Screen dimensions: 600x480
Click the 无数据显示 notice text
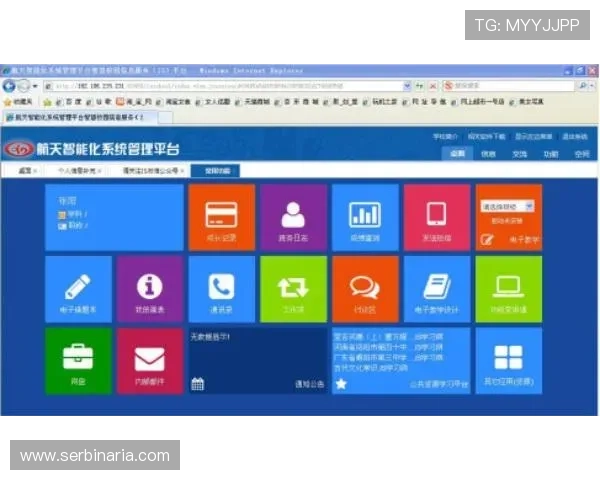(210, 337)
